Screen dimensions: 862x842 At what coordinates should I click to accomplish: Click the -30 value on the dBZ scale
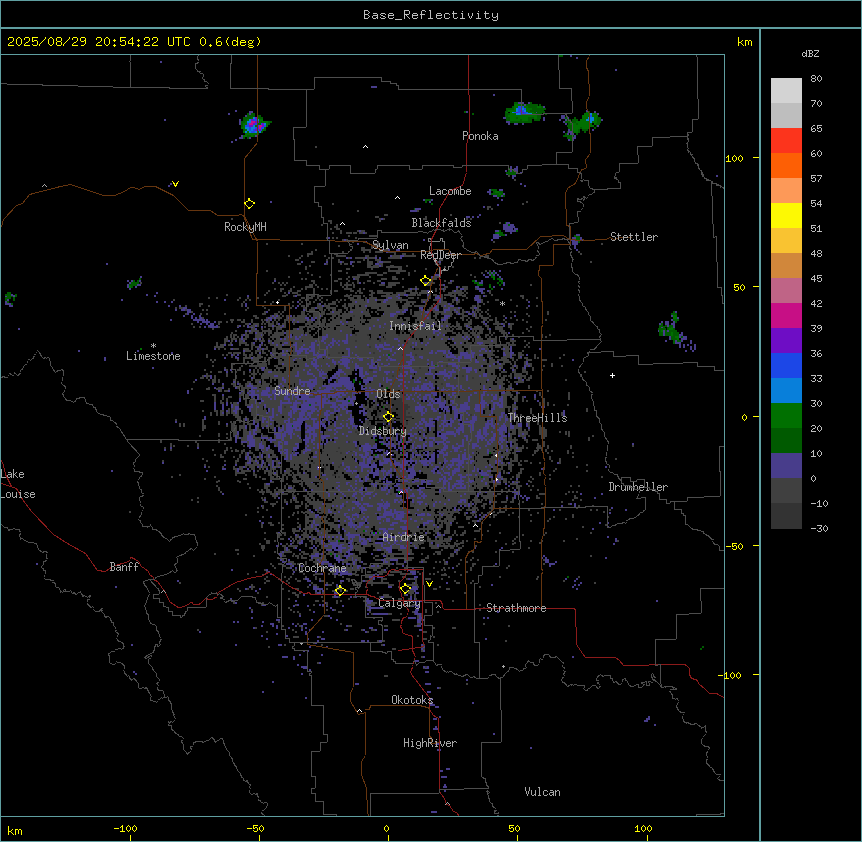pyautogui.click(x=819, y=528)
